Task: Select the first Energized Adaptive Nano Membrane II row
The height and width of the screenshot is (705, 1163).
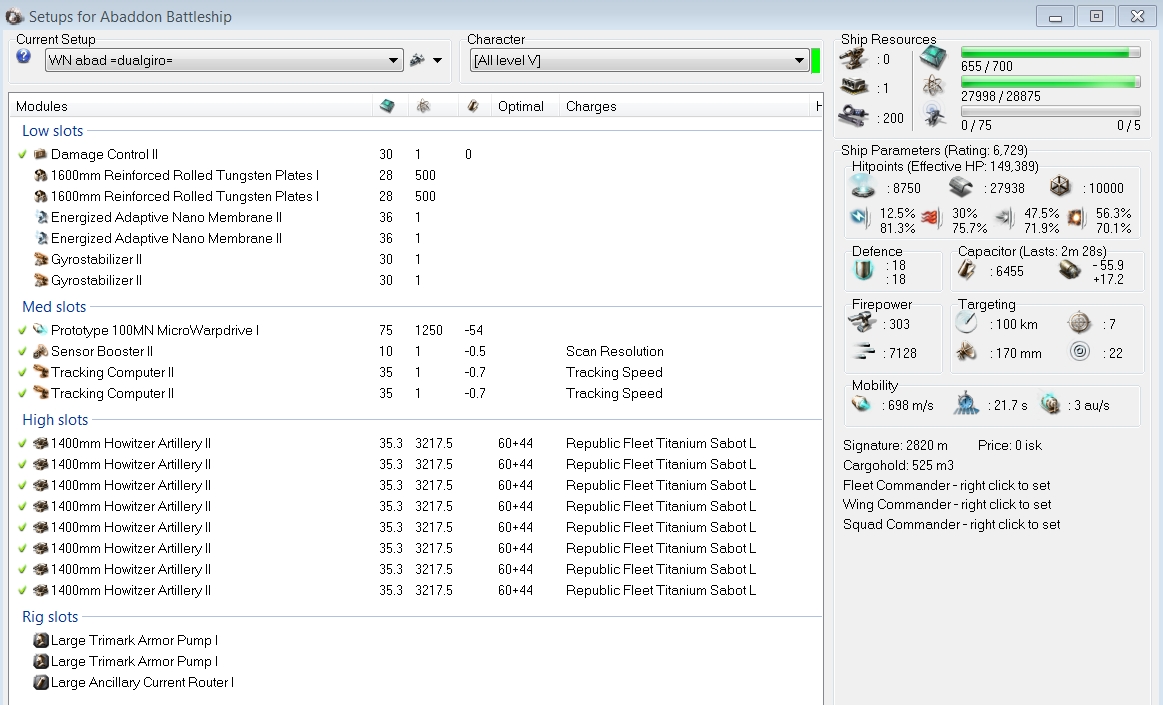Action: tap(415, 217)
